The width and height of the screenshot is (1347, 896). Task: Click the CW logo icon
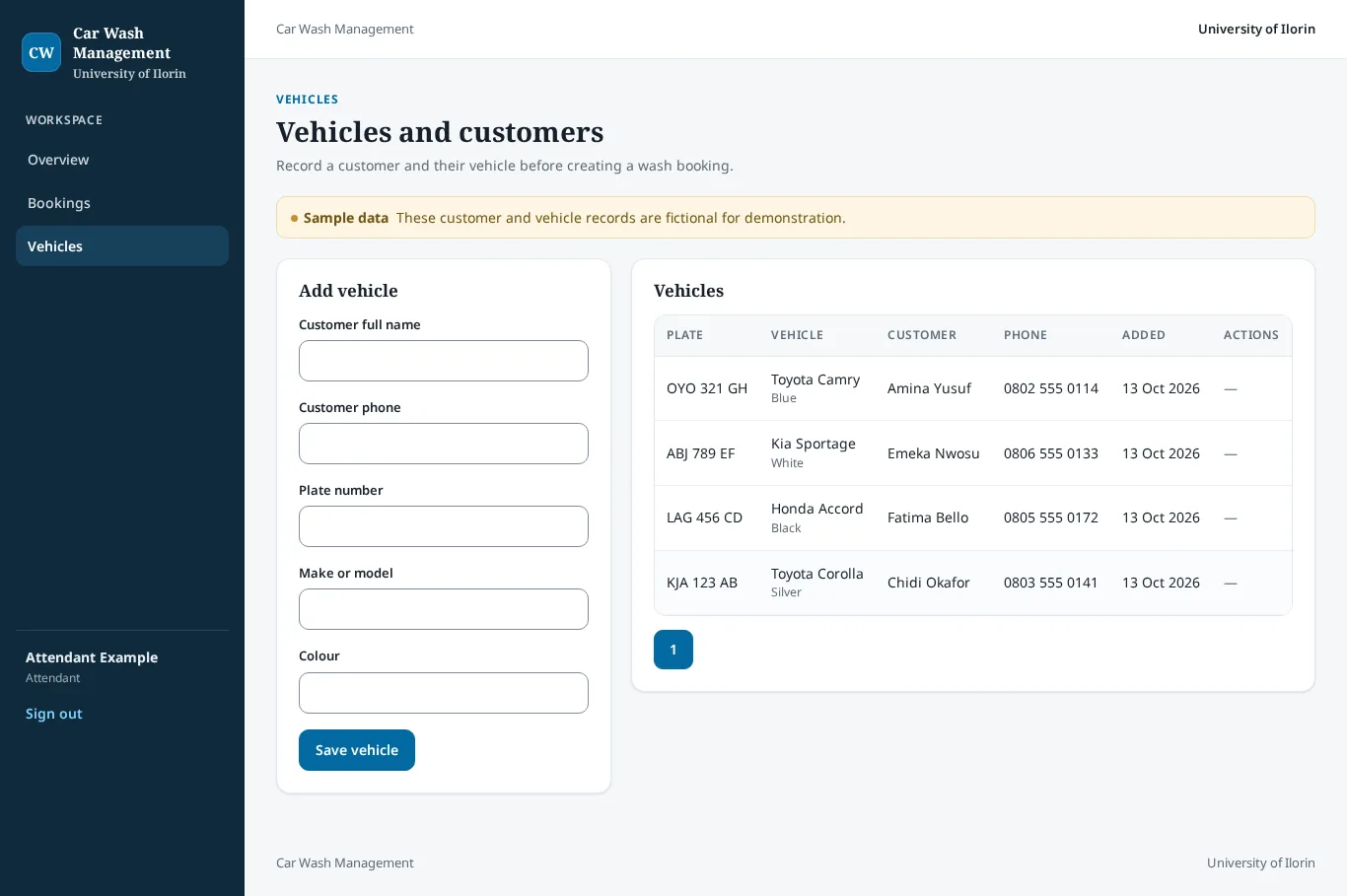(x=41, y=52)
